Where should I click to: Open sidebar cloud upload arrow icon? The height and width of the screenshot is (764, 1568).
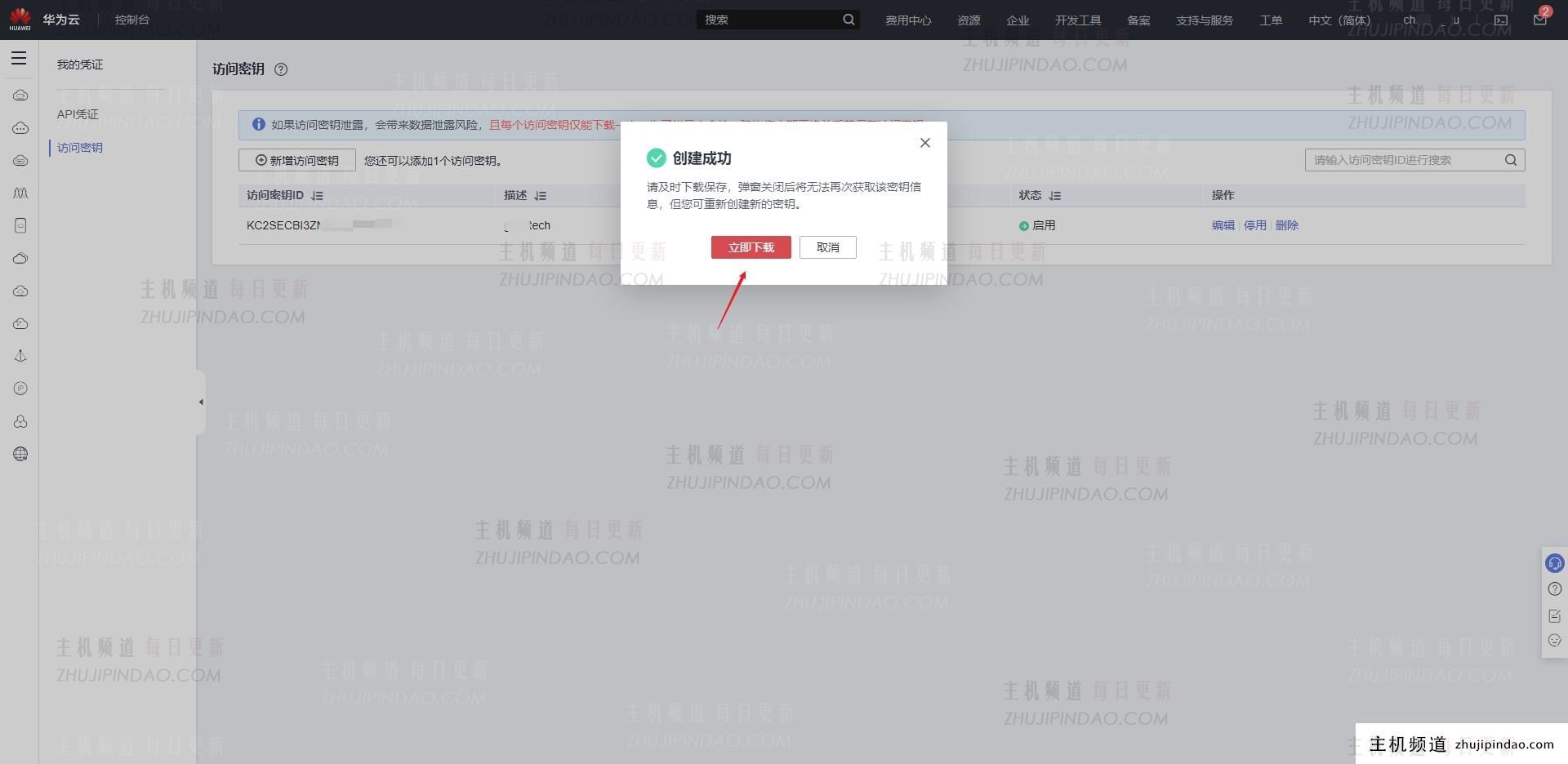coord(20,291)
